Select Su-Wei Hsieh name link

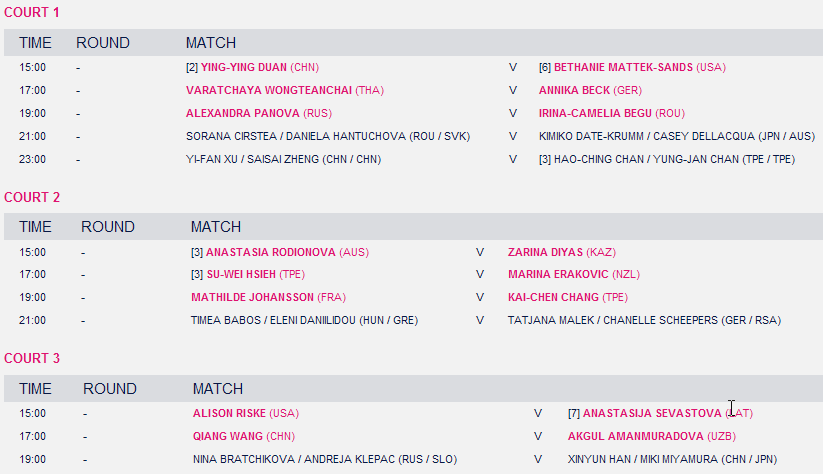tap(245, 274)
